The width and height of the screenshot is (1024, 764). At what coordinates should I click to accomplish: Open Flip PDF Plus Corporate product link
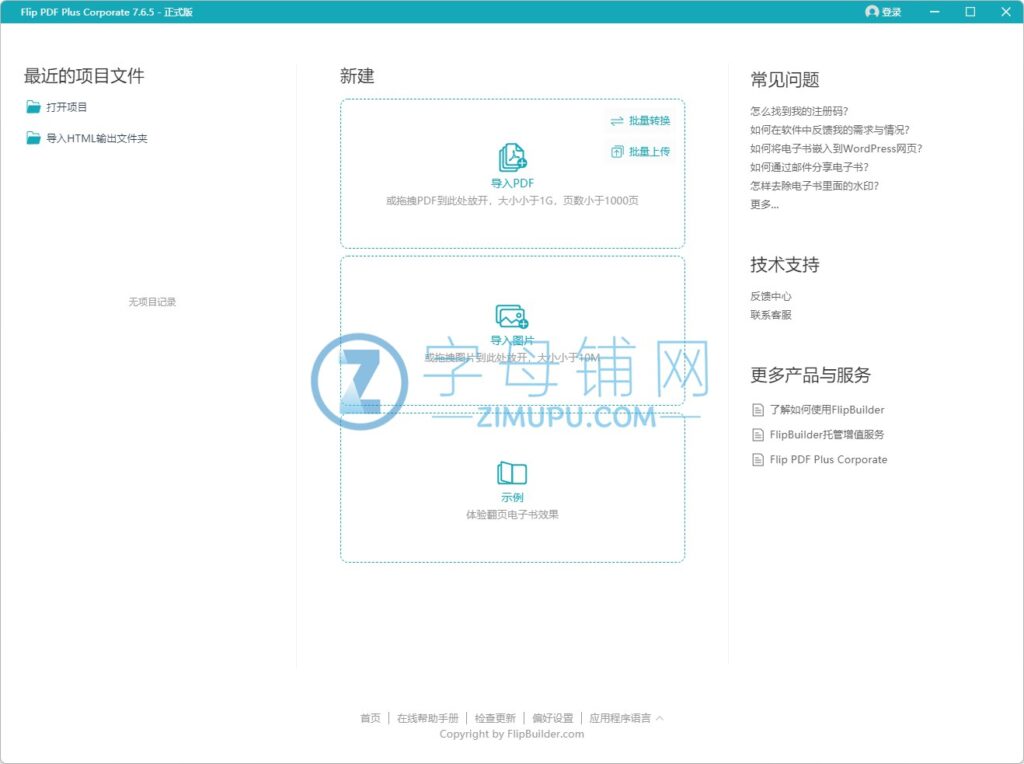pos(828,460)
